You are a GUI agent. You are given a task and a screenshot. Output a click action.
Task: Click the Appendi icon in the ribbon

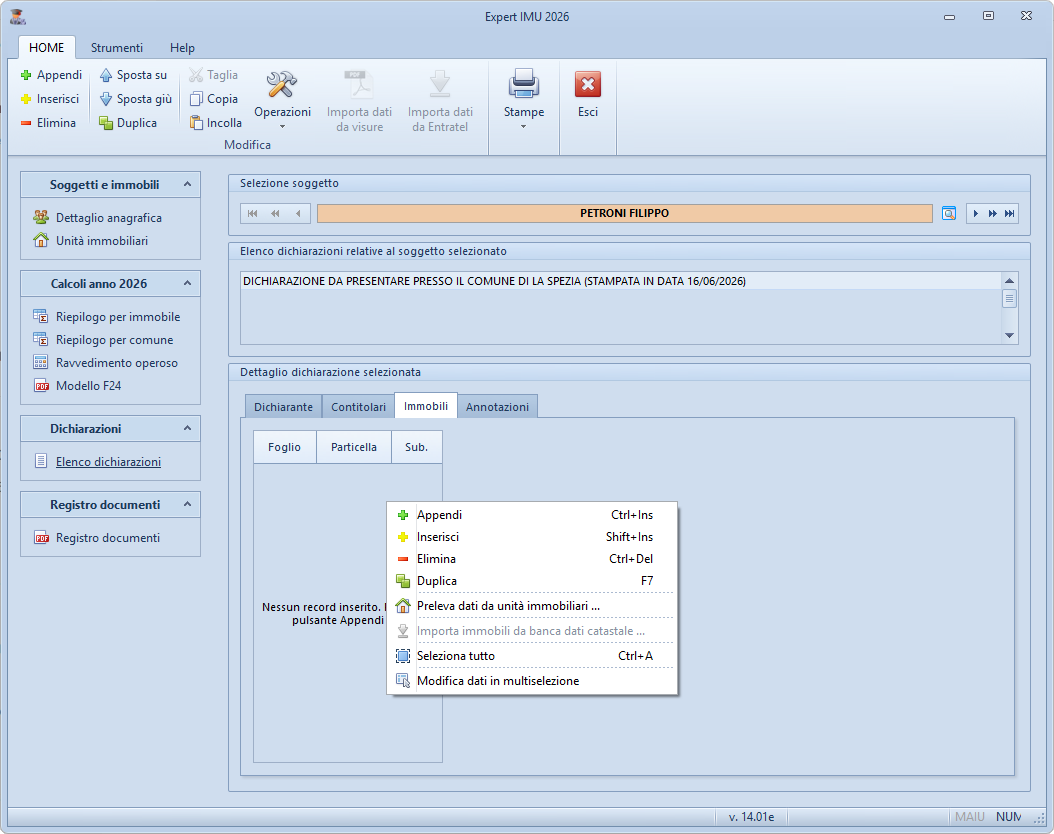26,75
